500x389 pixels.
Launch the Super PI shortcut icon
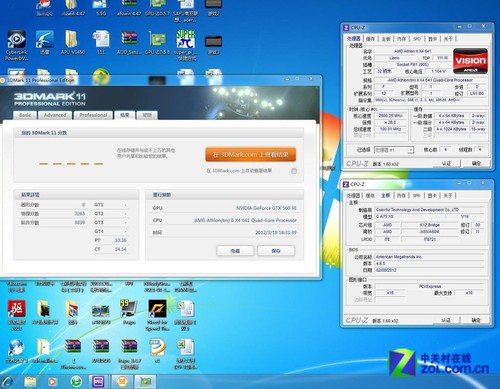[186, 45]
